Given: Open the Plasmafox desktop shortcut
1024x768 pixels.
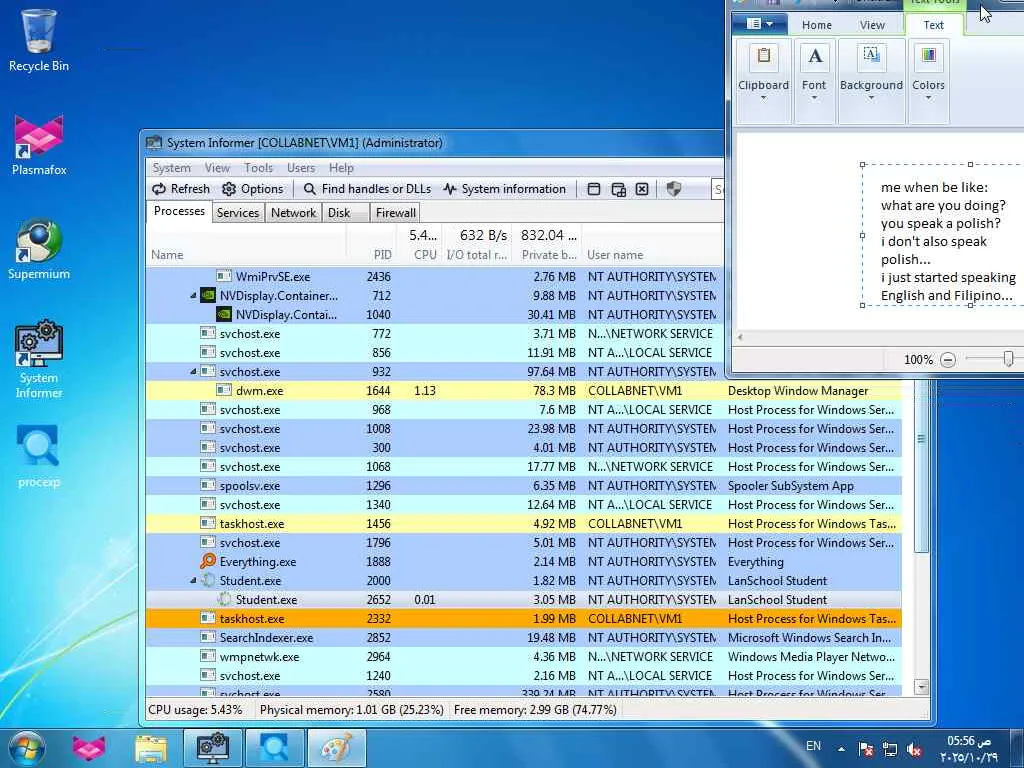Looking at the screenshot, I should [x=39, y=145].
